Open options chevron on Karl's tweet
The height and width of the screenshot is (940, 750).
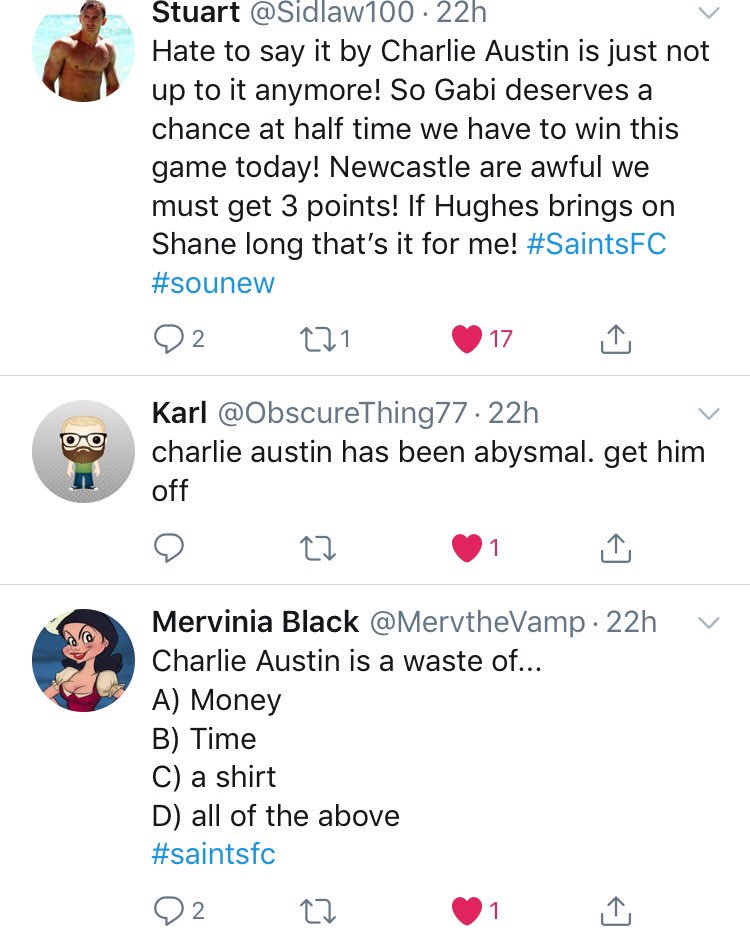(709, 414)
